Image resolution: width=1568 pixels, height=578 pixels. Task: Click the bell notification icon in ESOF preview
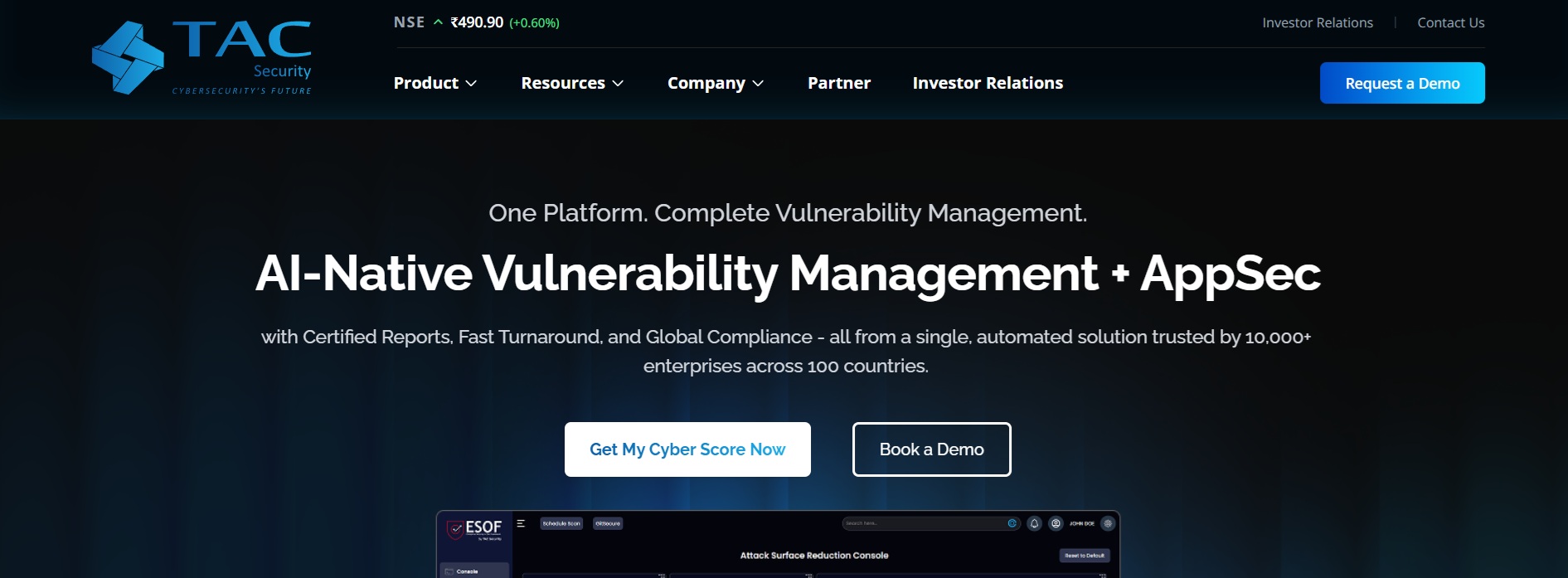click(1034, 523)
